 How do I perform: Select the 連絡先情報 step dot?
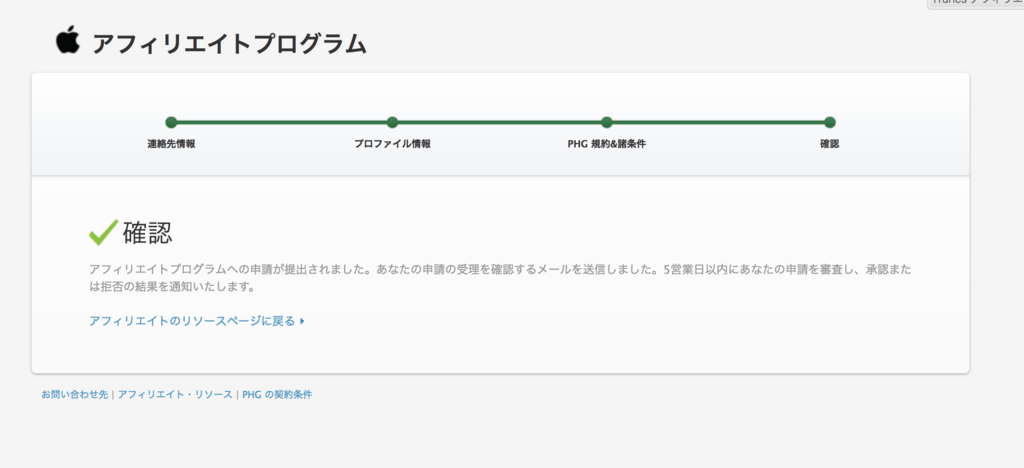coord(171,122)
